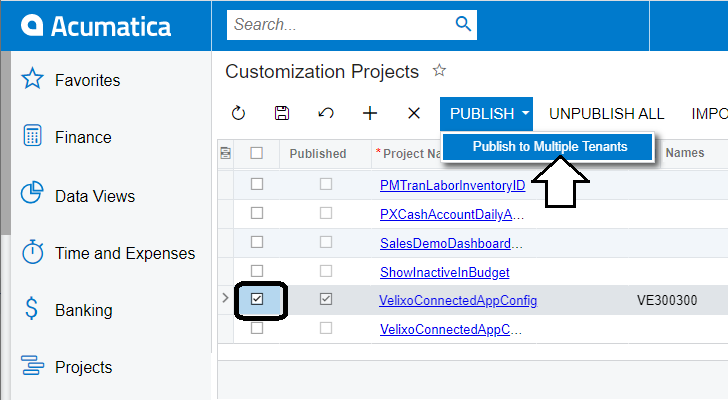This screenshot has width=728, height=400.
Task: Click the Delete Row X icon
Action: pos(414,113)
